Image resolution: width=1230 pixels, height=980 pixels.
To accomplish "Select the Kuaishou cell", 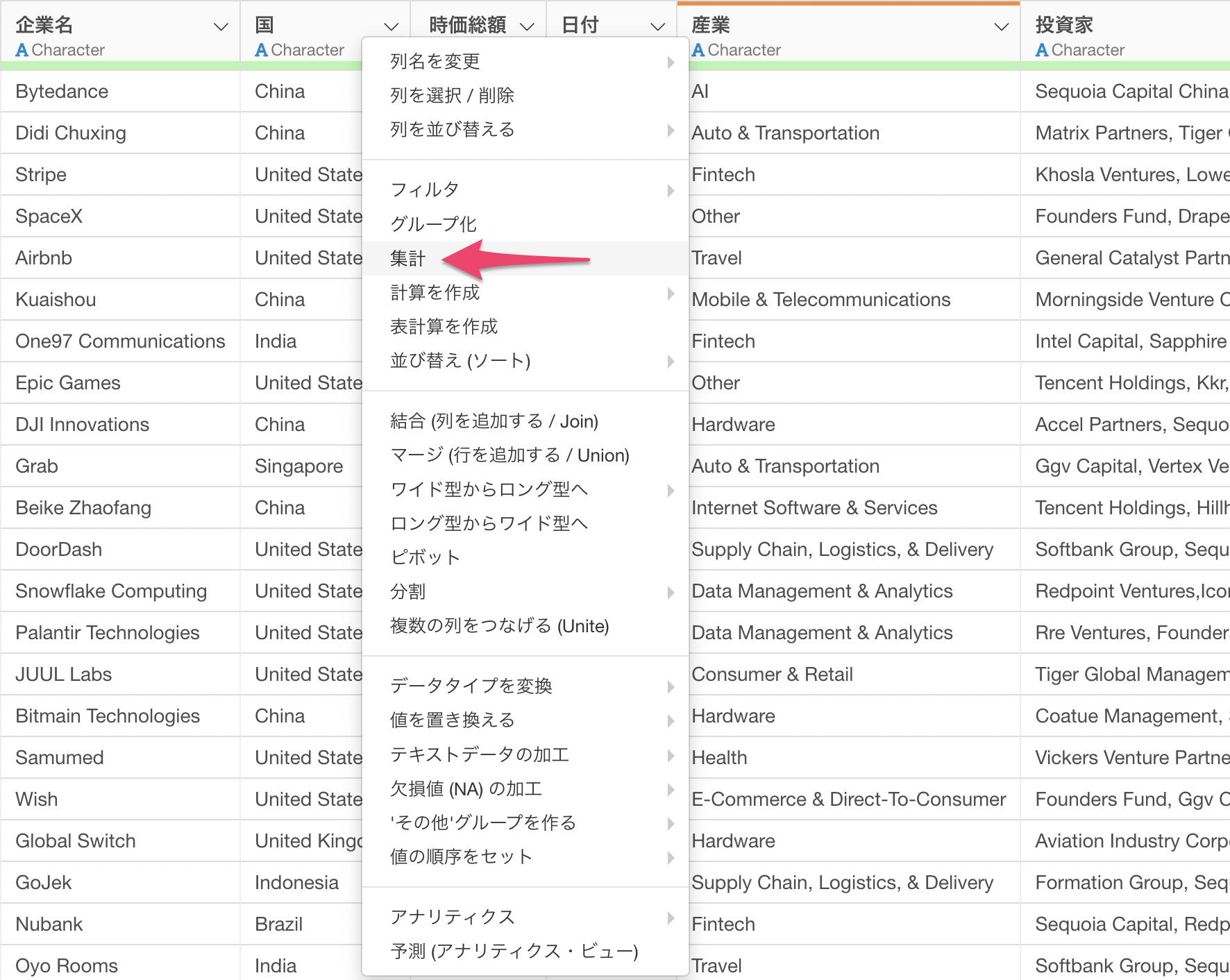I will click(x=120, y=300).
